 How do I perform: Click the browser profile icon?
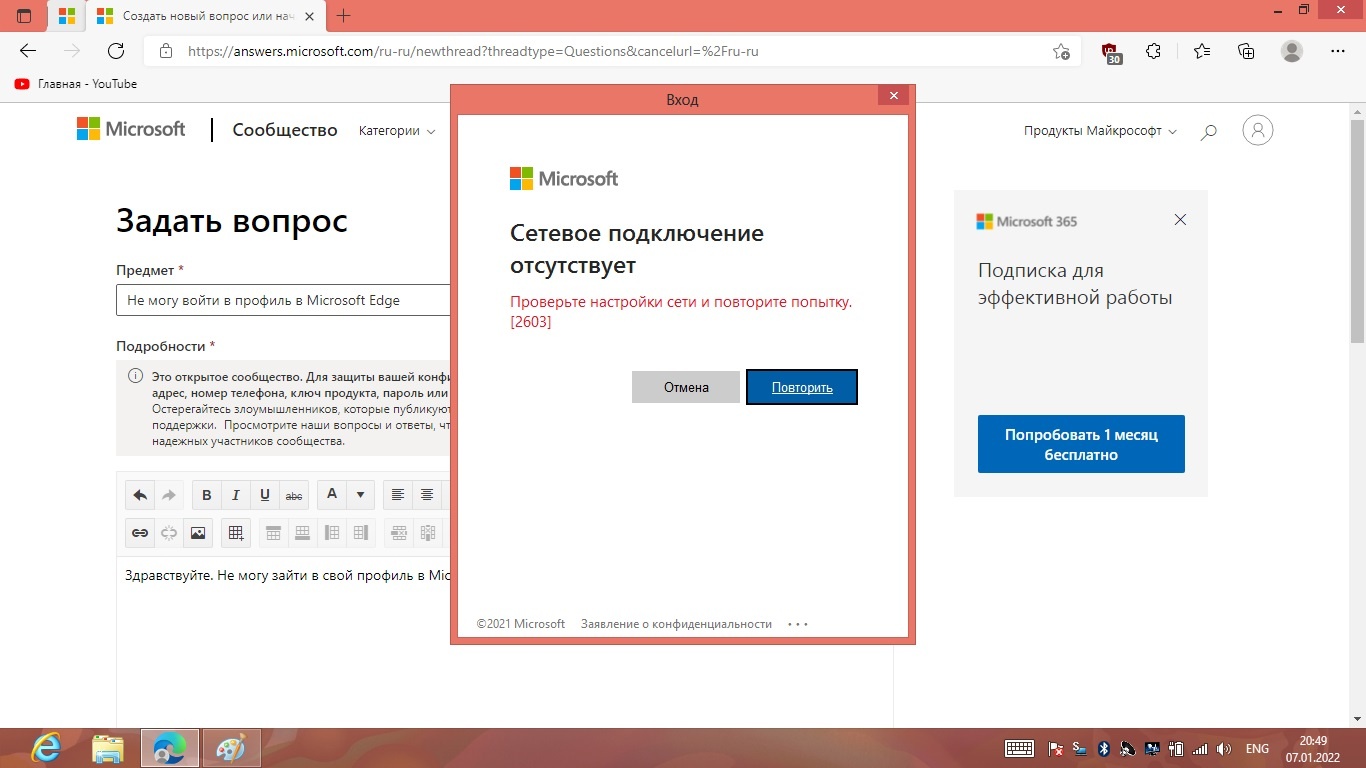pyautogui.click(x=1292, y=51)
